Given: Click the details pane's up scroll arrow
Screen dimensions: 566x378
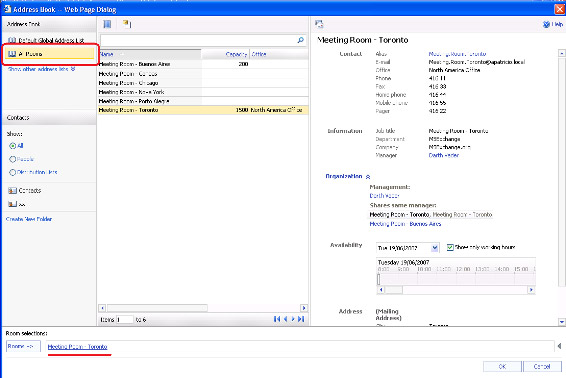Looking at the screenshot, I should point(562,53).
